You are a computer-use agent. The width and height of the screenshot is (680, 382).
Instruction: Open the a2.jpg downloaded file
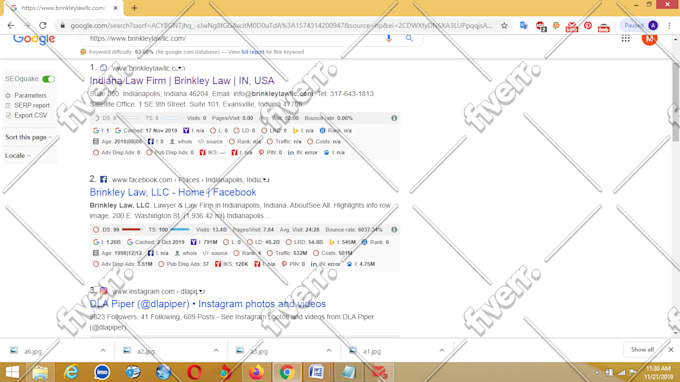click(x=146, y=351)
